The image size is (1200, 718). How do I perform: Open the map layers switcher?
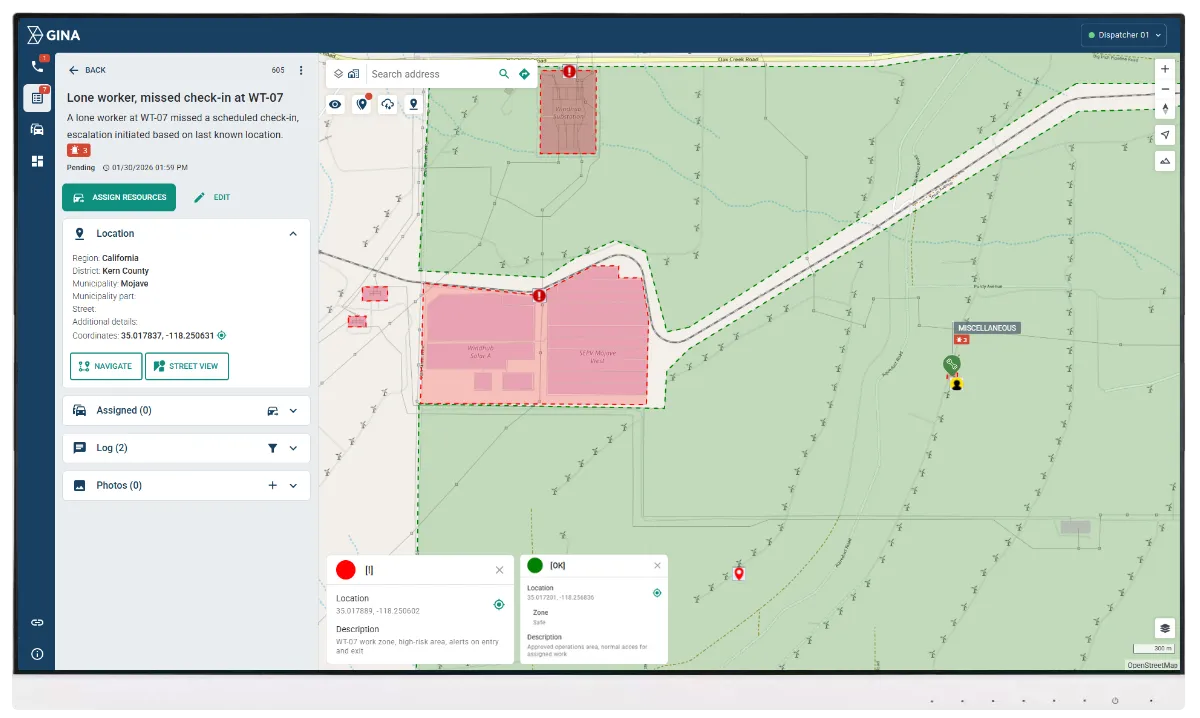tap(1163, 627)
